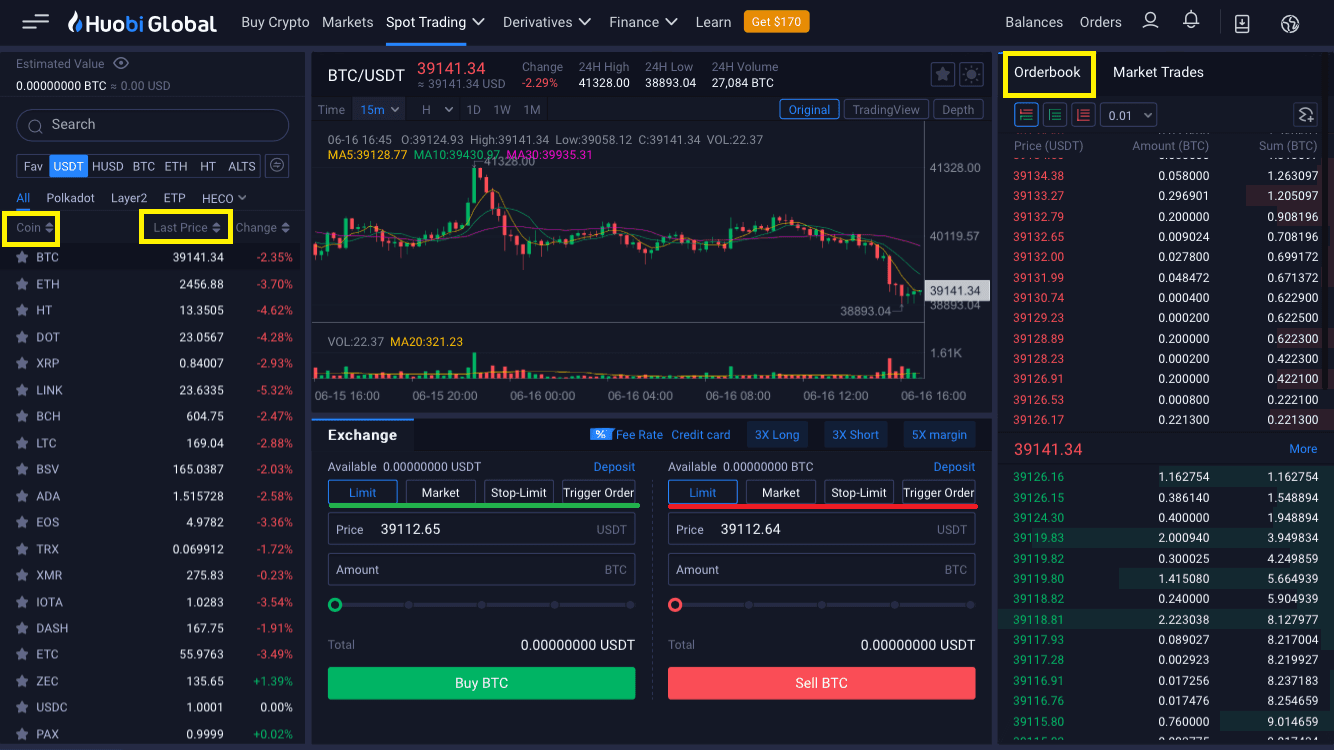Click the red Sell BTC button
The height and width of the screenshot is (750, 1334).
(x=822, y=683)
